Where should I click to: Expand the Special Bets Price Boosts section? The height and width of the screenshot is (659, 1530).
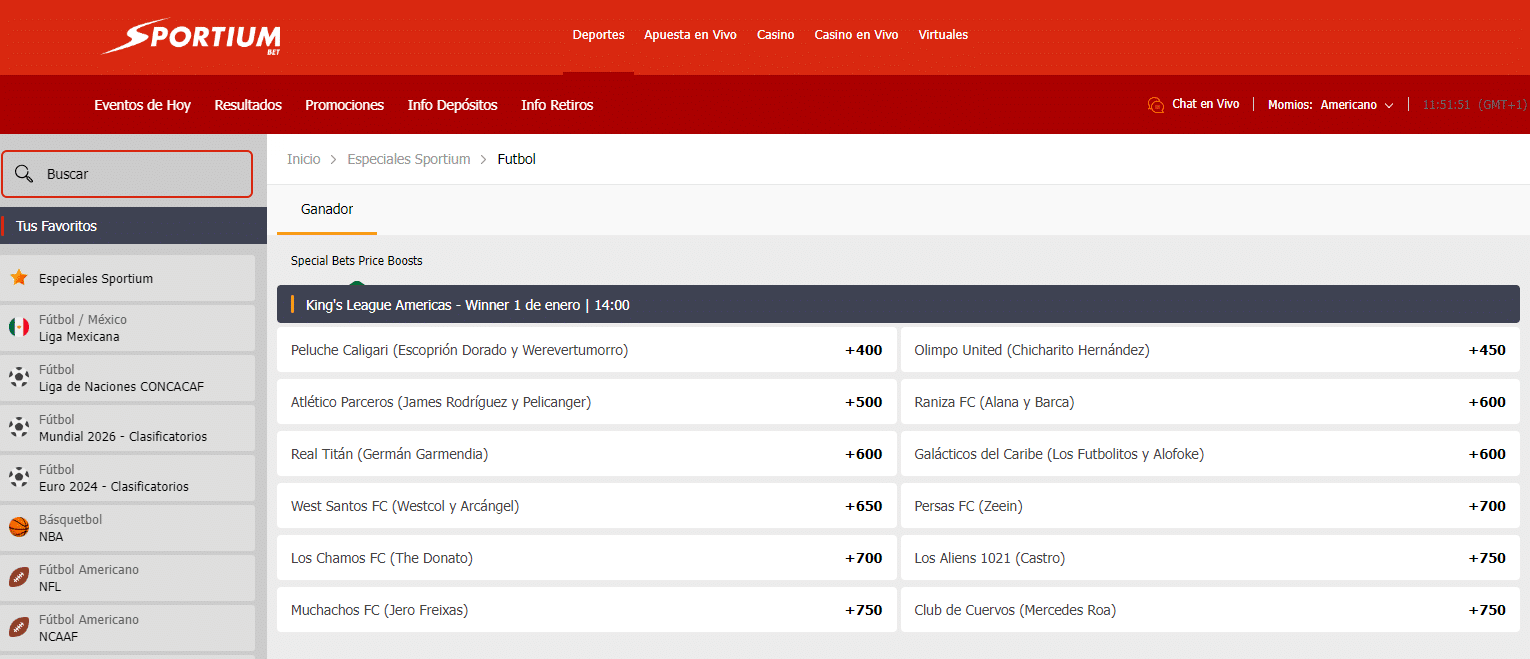point(357,261)
